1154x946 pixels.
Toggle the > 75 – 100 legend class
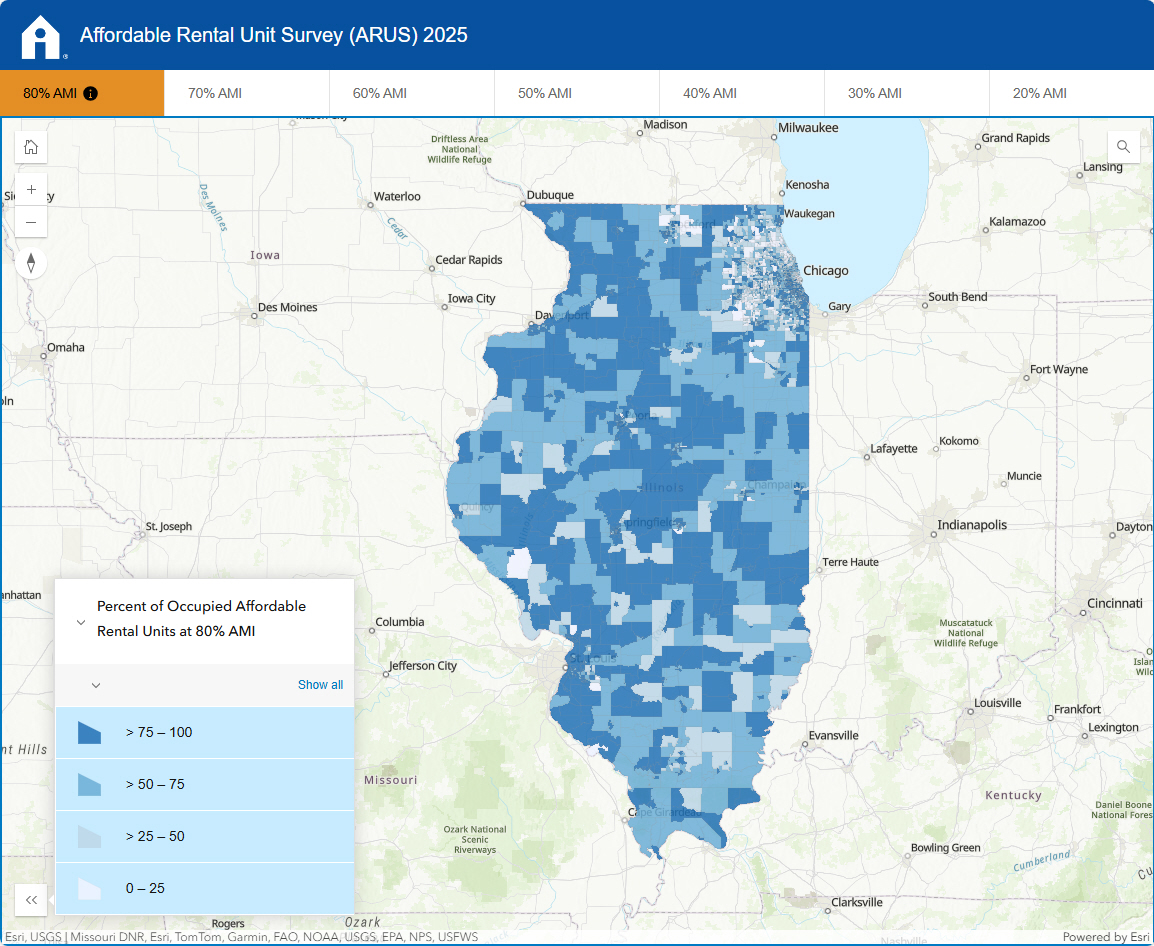(205, 733)
